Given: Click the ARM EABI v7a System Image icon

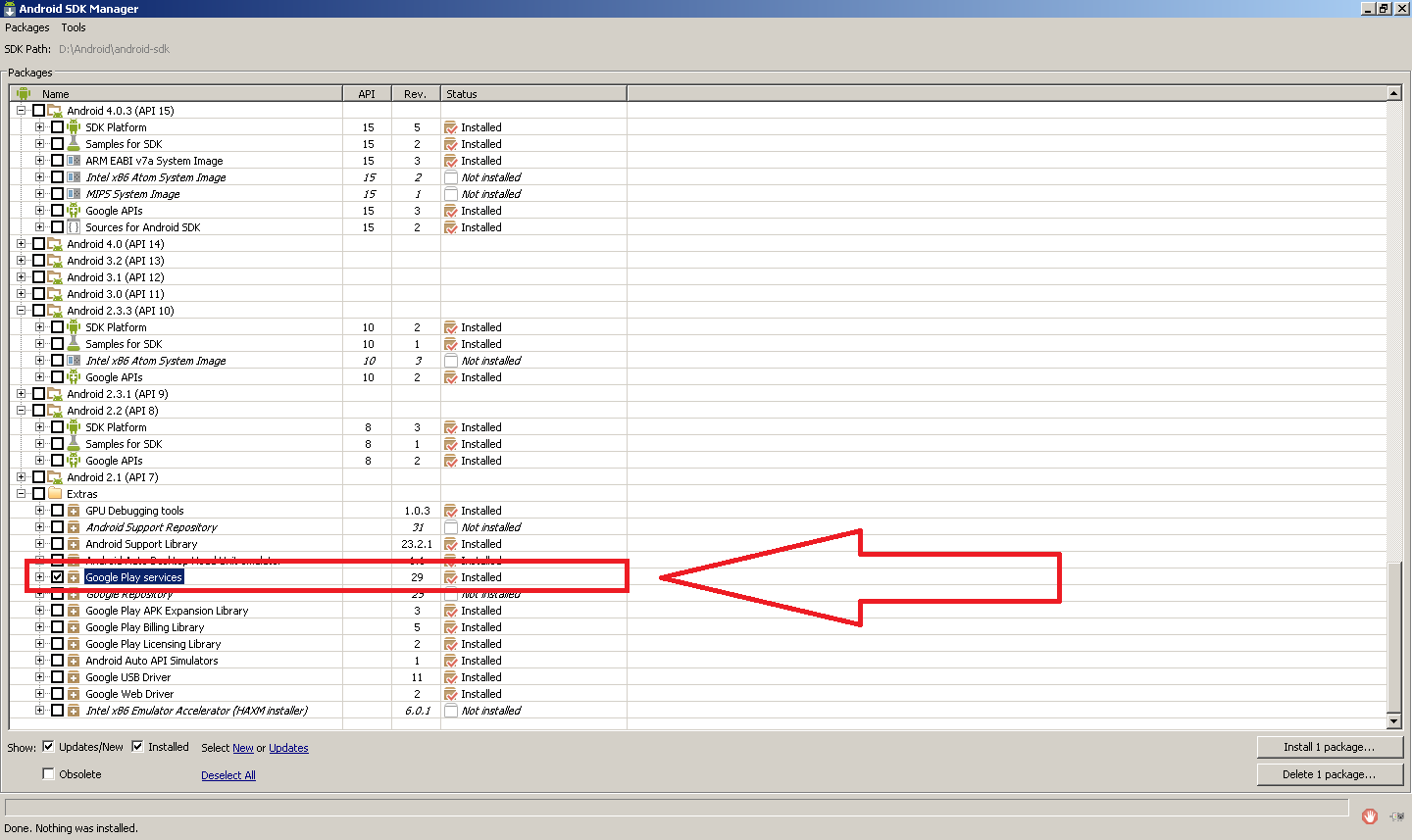Looking at the screenshot, I should click(x=74, y=161).
